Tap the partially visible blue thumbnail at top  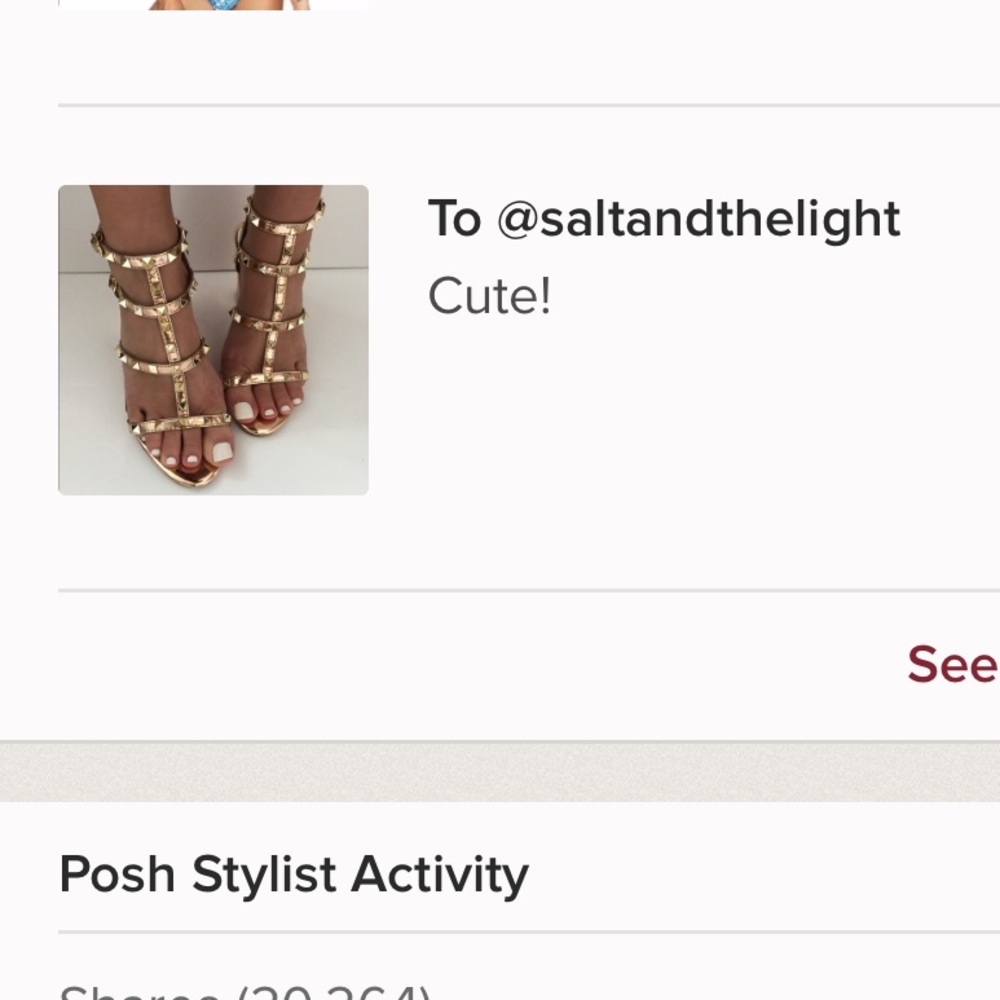(x=213, y=4)
